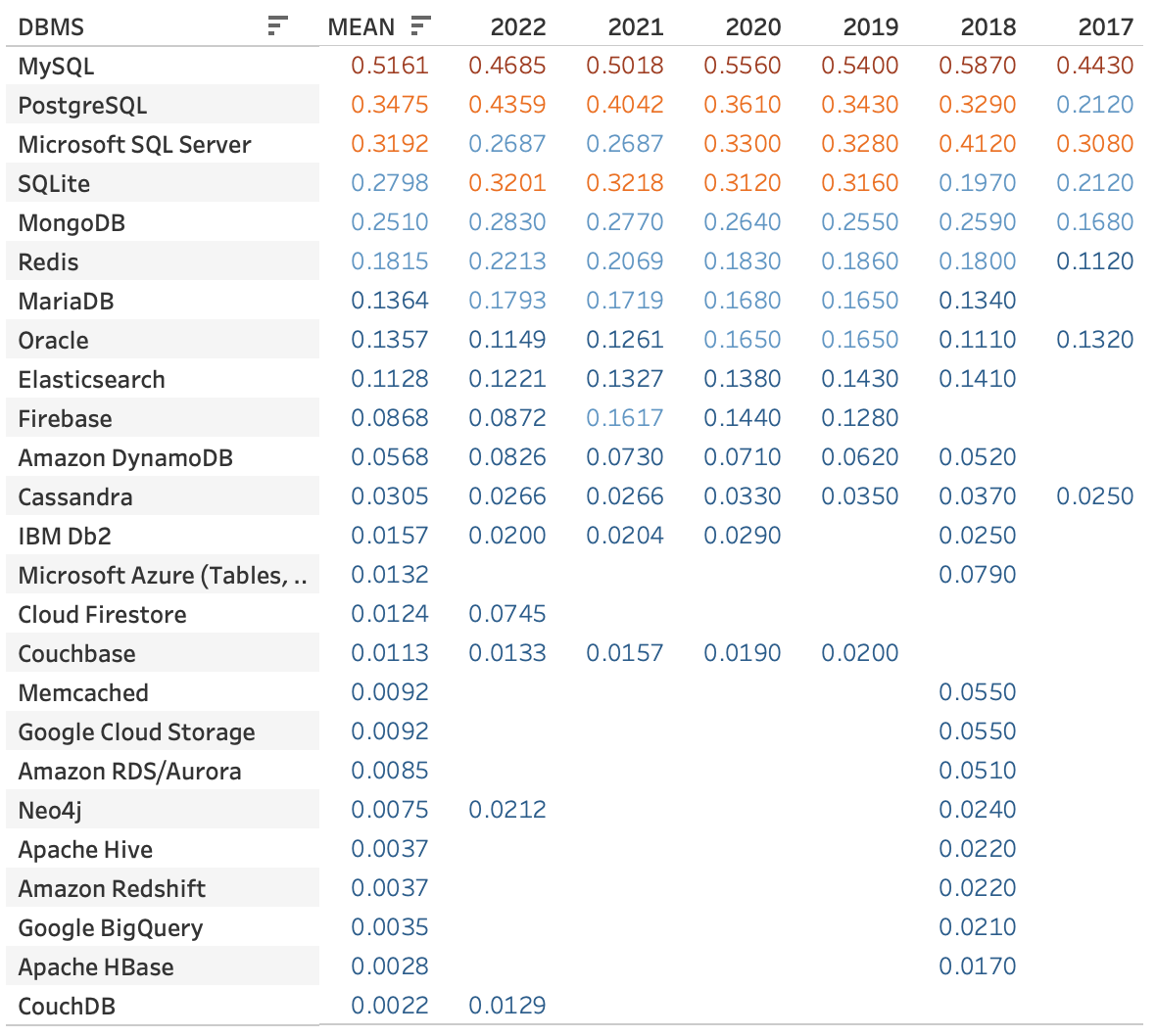The width and height of the screenshot is (1156, 1036).
Task: Click Cassandra 2017 value 0.0250
Action: (x=1095, y=495)
